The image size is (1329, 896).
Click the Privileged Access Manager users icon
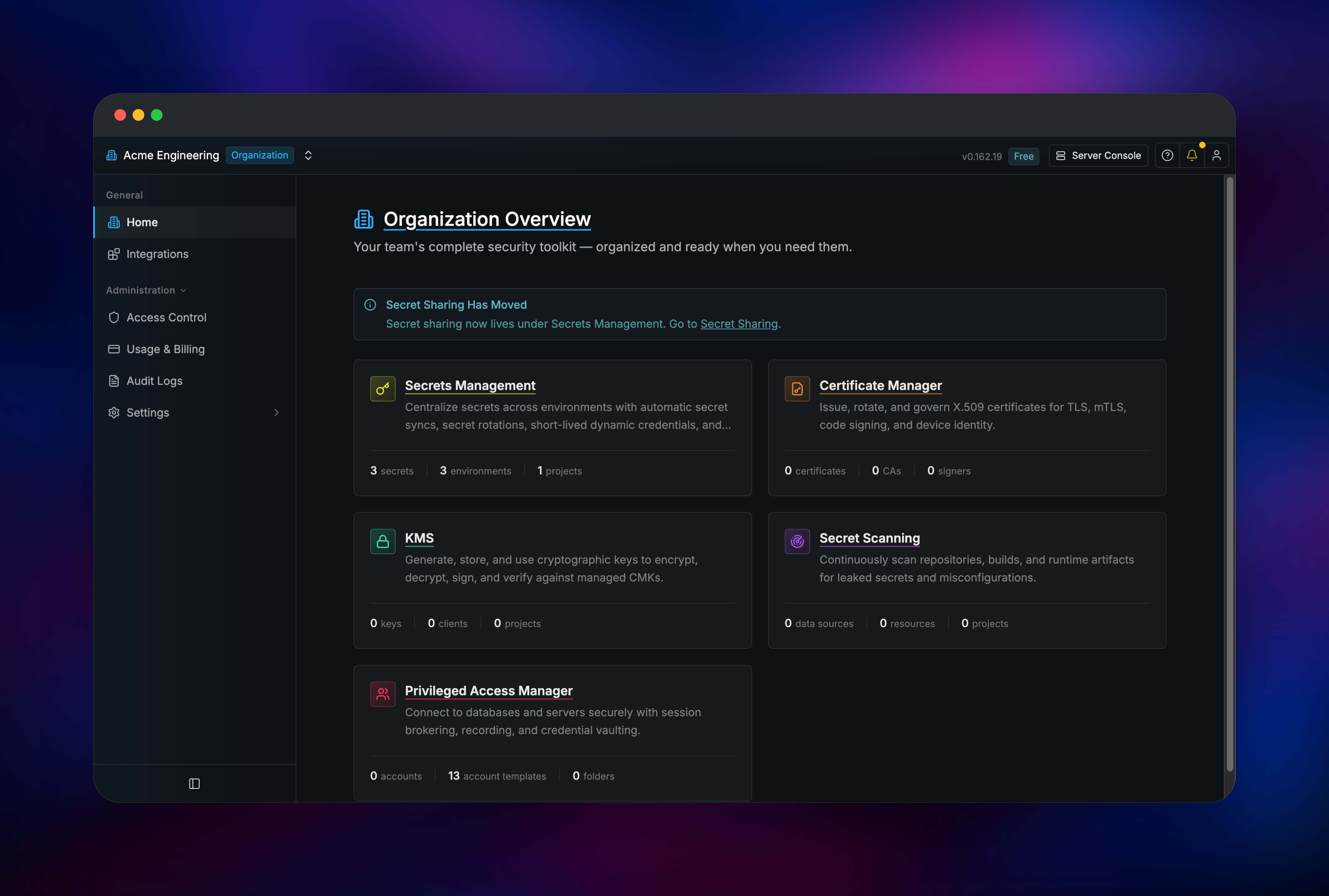(x=383, y=694)
